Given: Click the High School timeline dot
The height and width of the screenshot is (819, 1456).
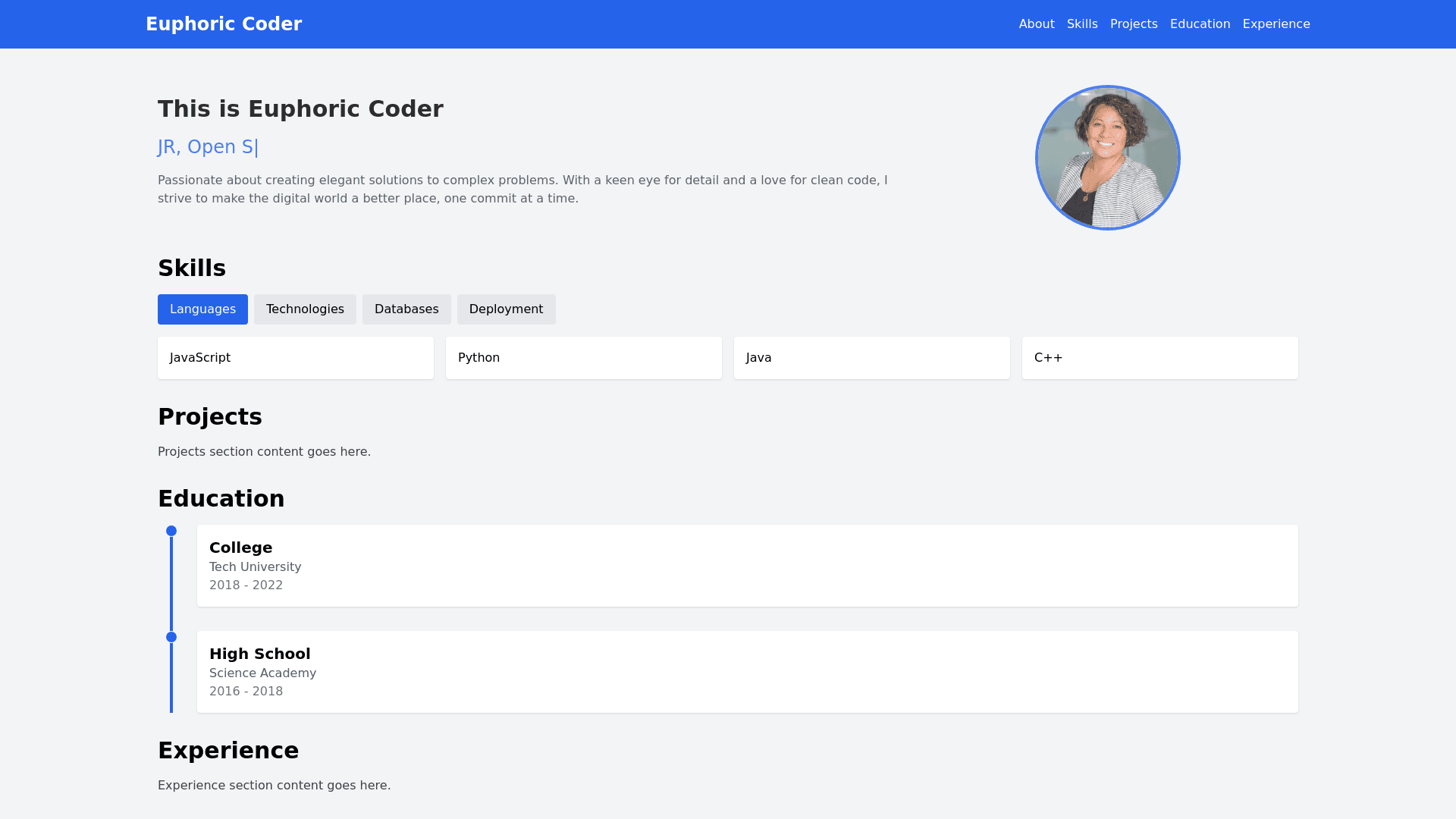Looking at the screenshot, I should pyautogui.click(x=171, y=637).
